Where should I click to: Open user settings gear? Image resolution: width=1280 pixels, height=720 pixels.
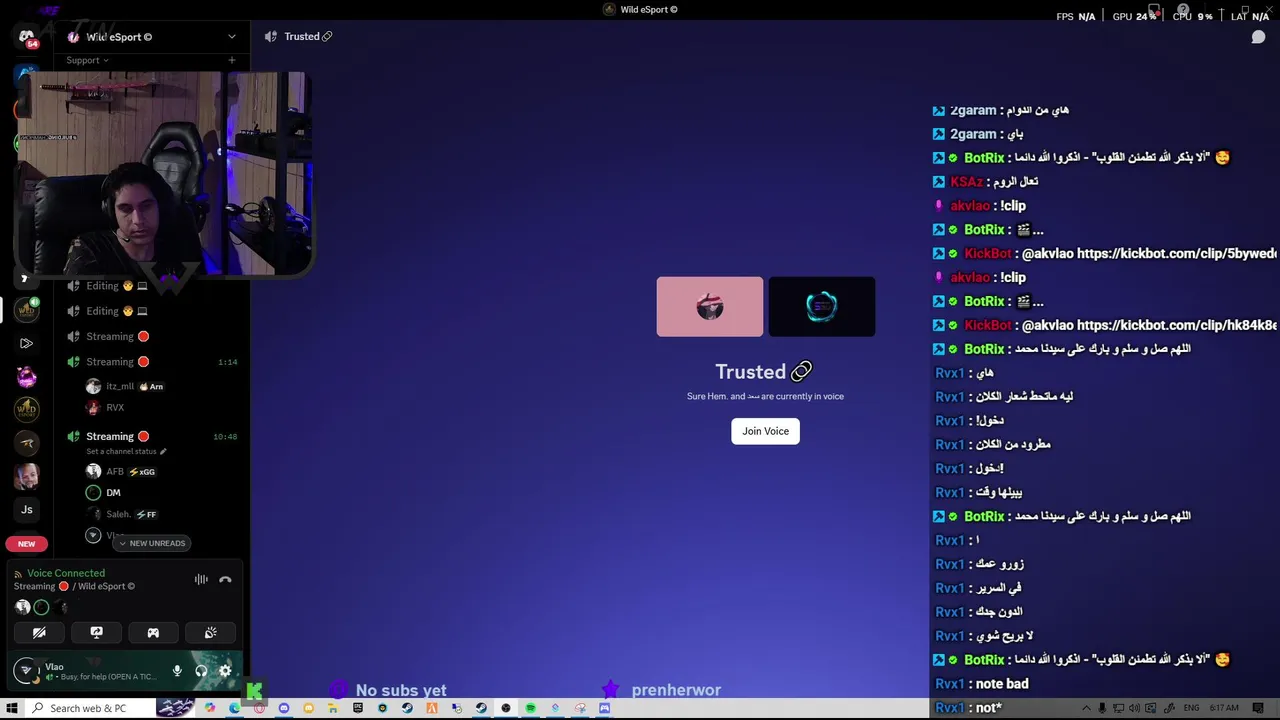coord(225,671)
